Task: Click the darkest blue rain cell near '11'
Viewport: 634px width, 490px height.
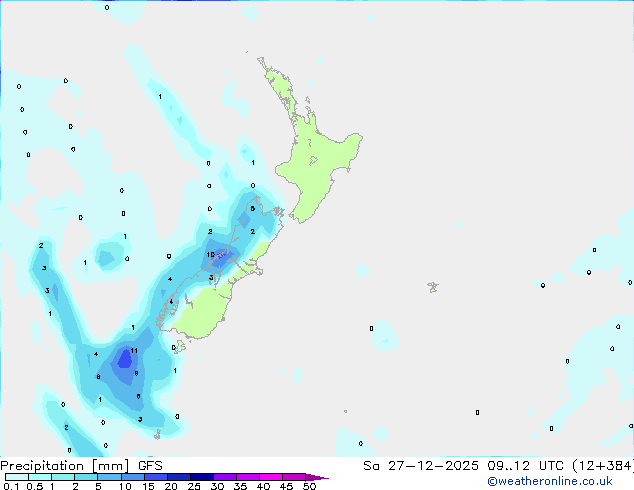Action: coord(125,359)
